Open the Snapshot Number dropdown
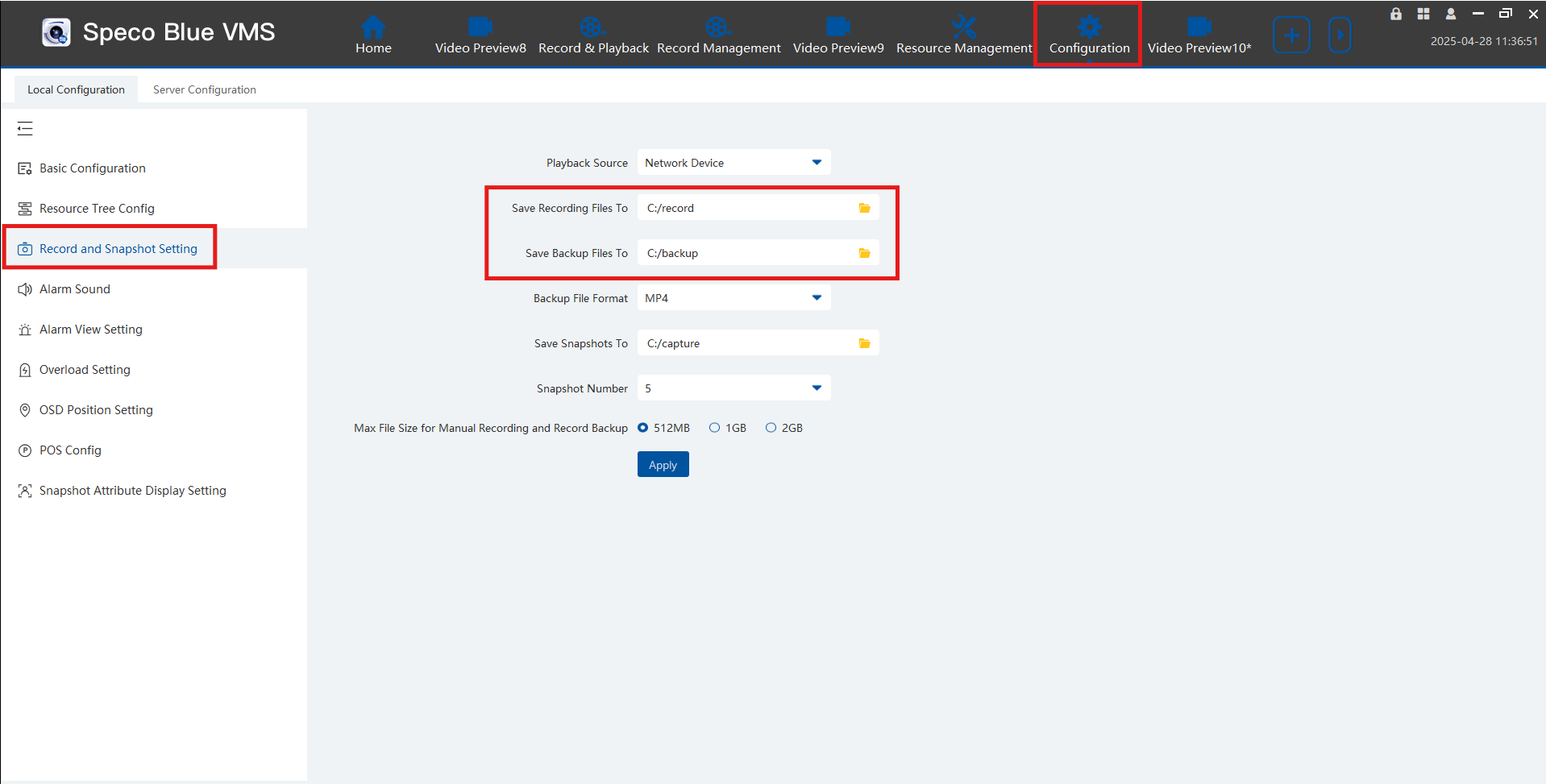1546x784 pixels. click(x=817, y=388)
